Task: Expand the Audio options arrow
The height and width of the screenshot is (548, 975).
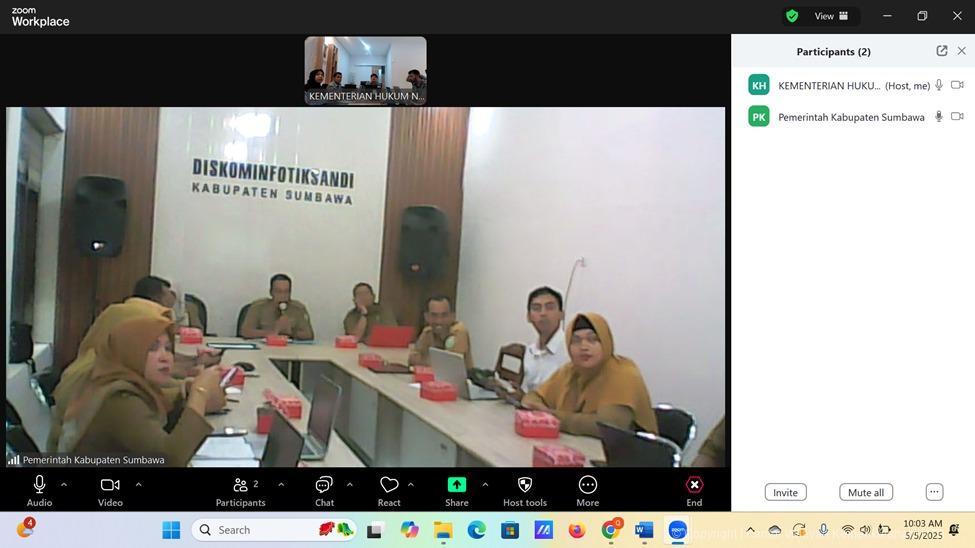Action: click(x=64, y=485)
